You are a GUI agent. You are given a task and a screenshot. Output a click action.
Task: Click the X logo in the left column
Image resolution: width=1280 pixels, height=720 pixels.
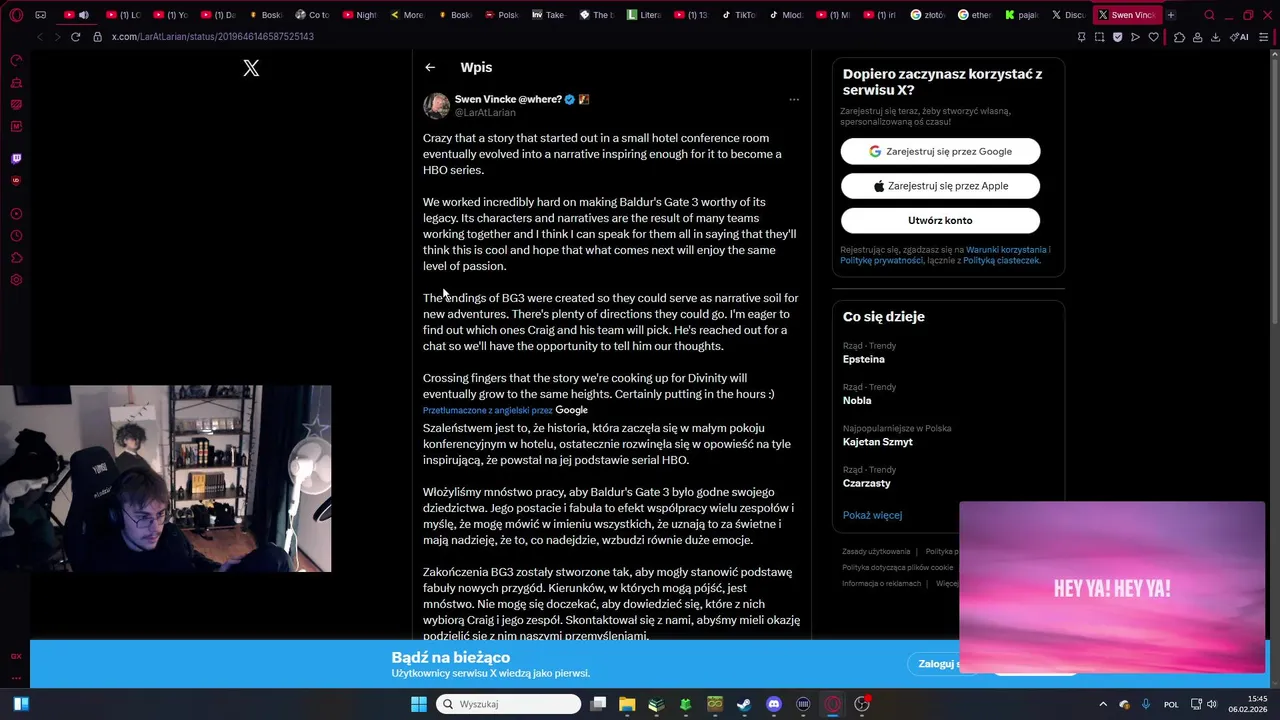251,68
